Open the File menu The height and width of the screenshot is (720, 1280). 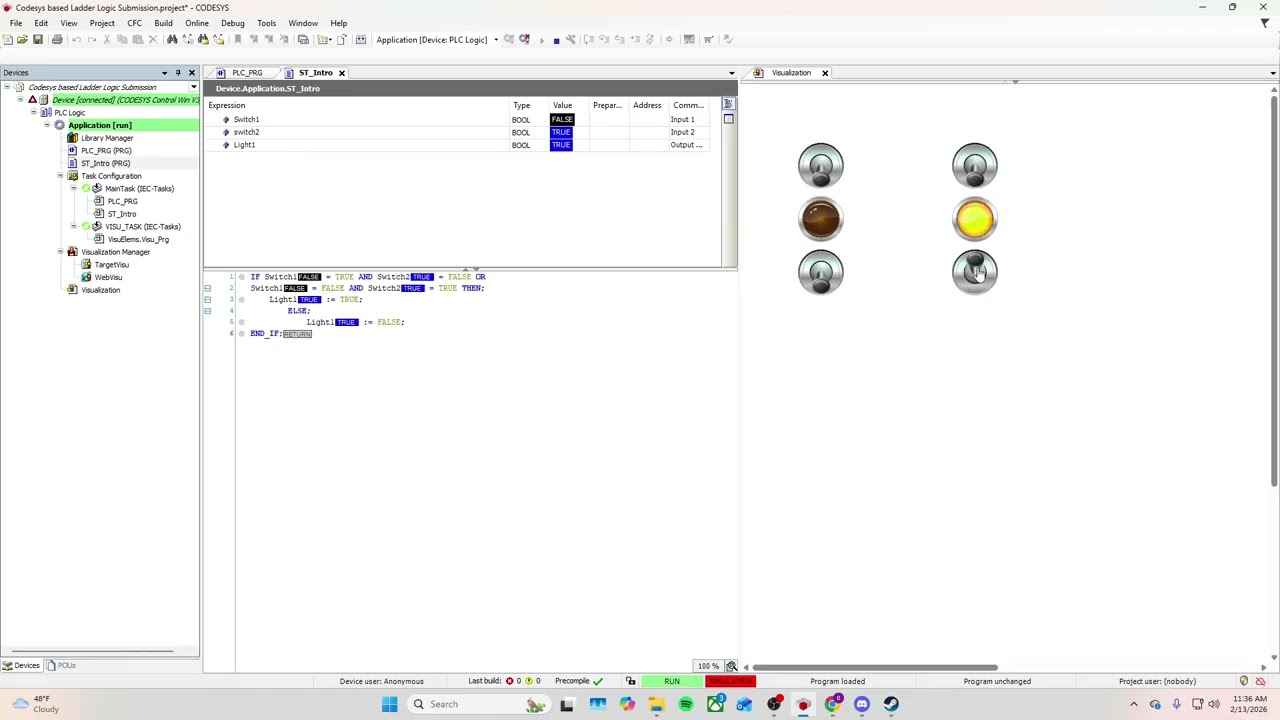pos(16,23)
